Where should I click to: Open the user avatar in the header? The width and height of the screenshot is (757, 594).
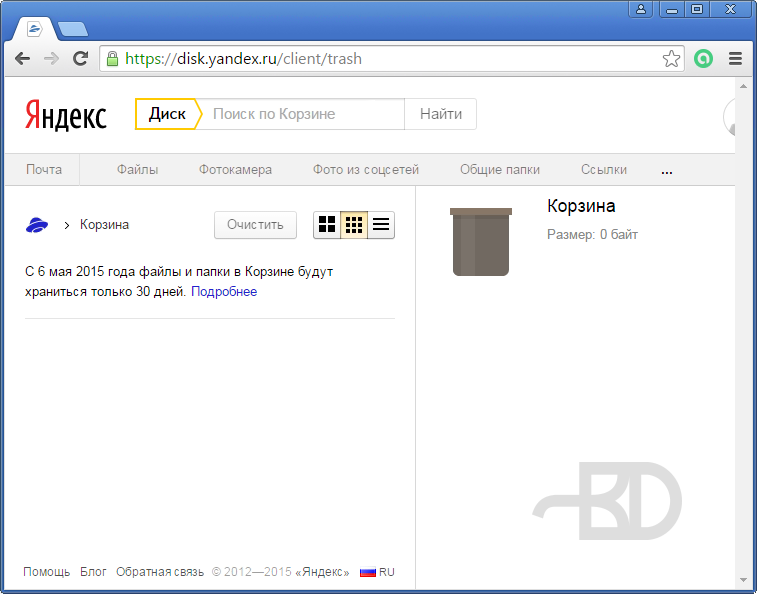tap(729, 116)
